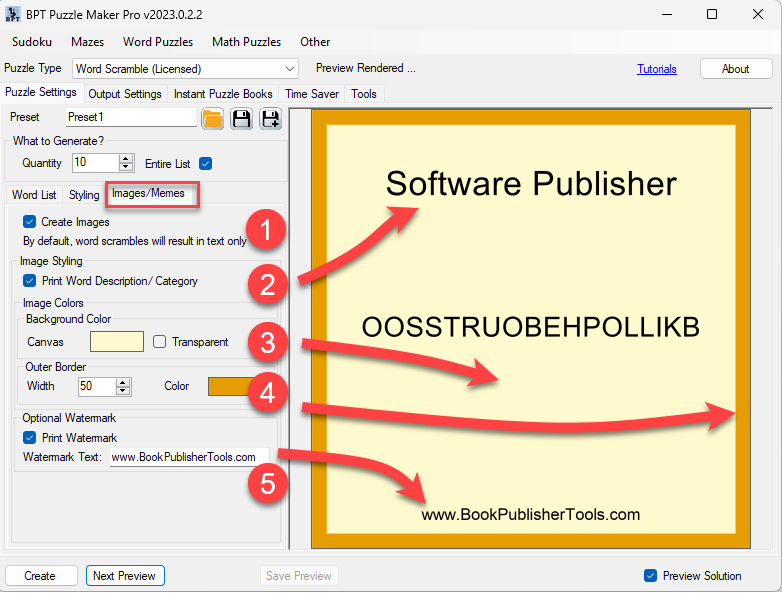Image resolution: width=782 pixels, height=593 pixels.
Task: Click the save-as-new preset icon with plus
Action: click(270, 119)
